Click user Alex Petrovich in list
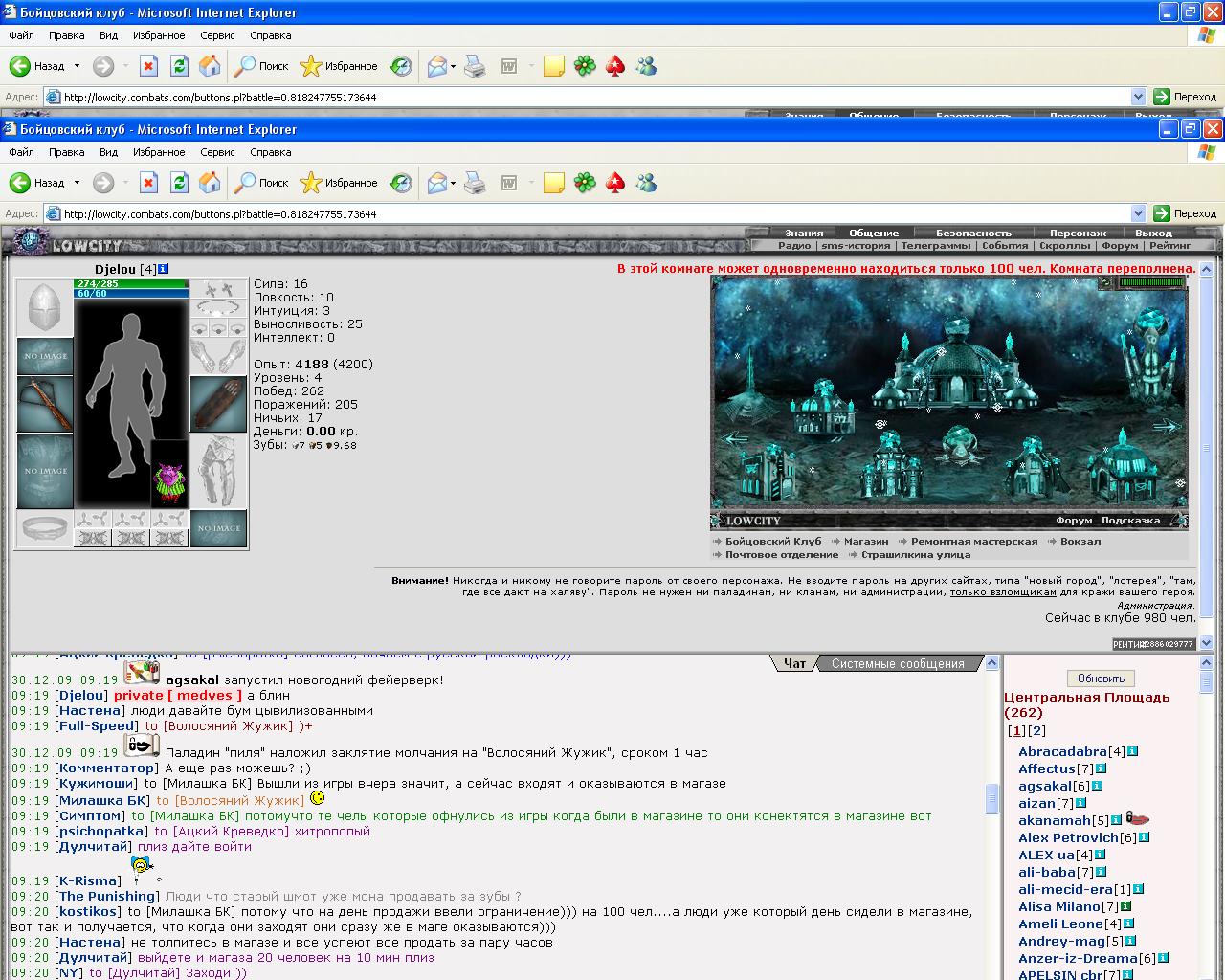The width and height of the screenshot is (1225, 980). [1068, 838]
